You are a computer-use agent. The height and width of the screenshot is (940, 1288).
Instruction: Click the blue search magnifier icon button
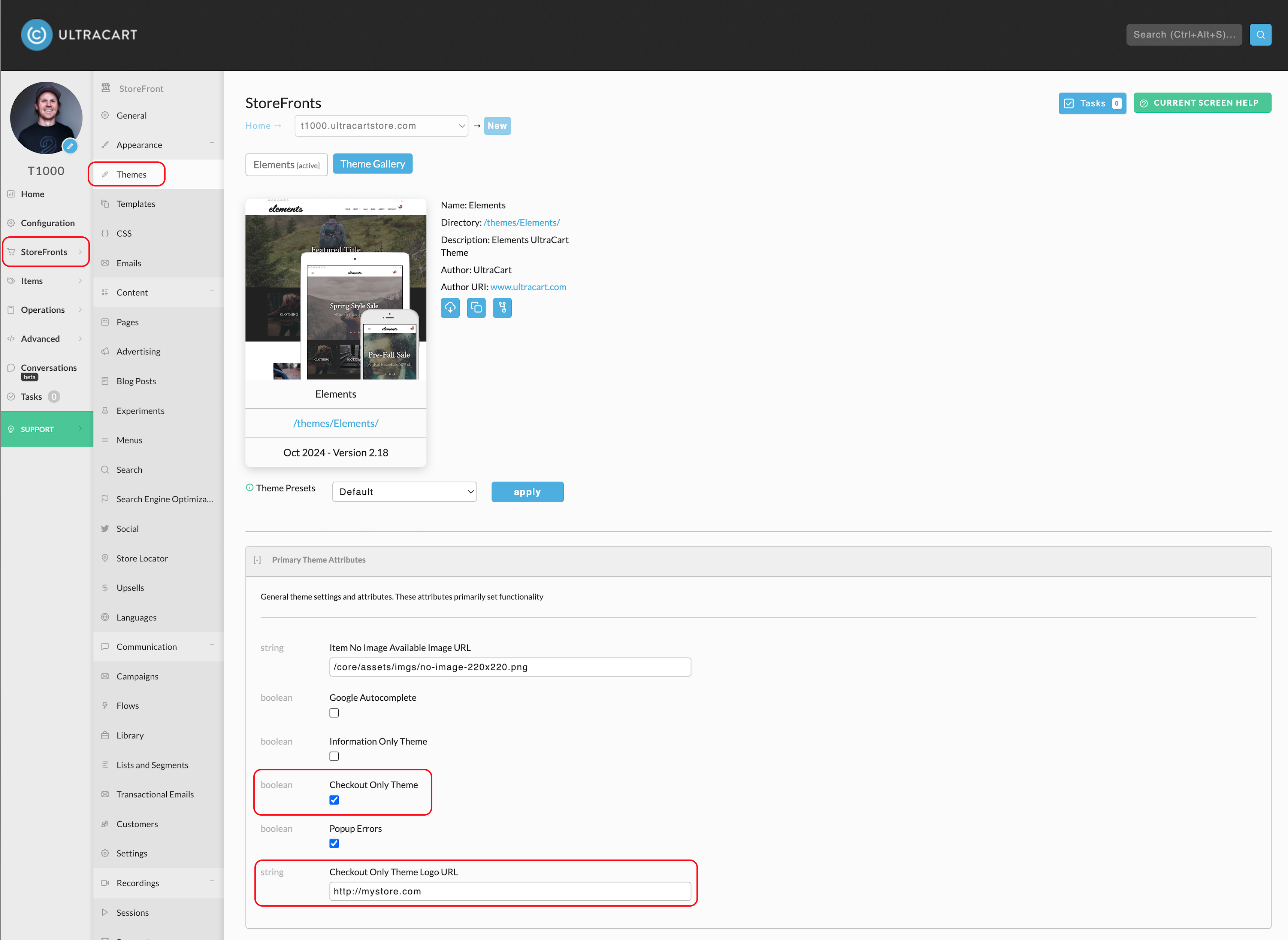(x=1260, y=35)
